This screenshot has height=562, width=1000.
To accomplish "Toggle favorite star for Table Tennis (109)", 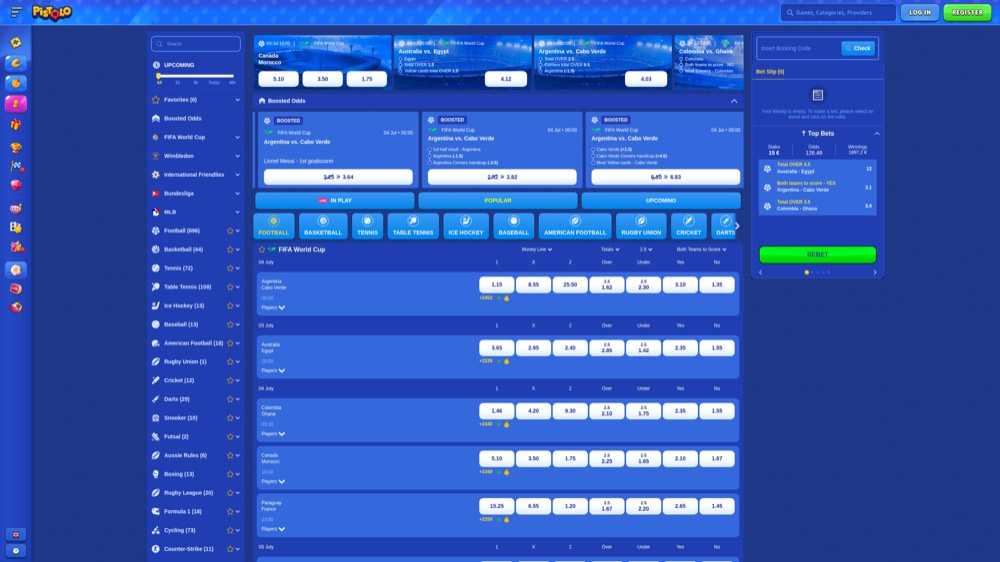I will pos(230,287).
